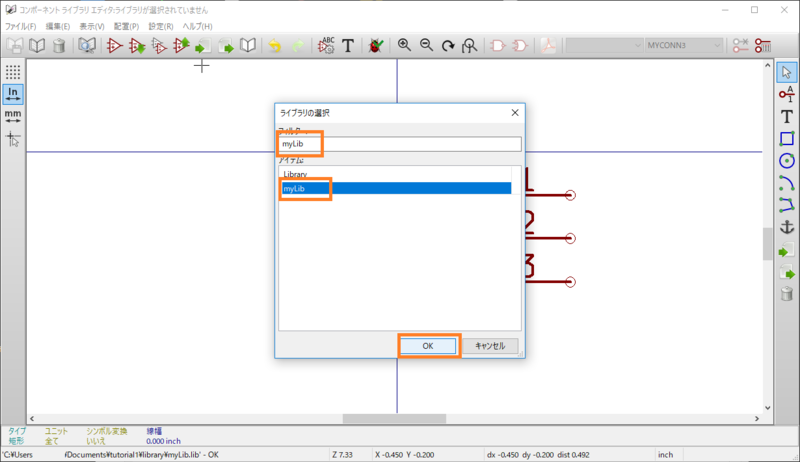Select the highlighted myLib list item

395,188
